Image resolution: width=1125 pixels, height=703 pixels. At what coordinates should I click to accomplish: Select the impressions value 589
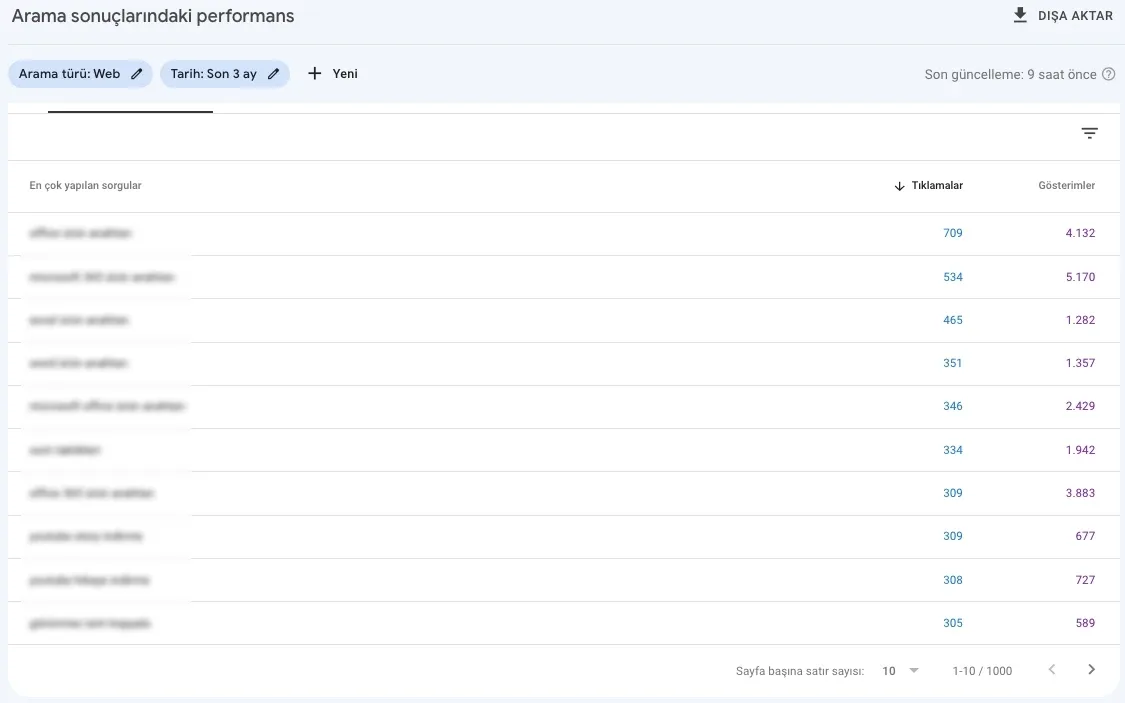pyautogui.click(x=1086, y=623)
